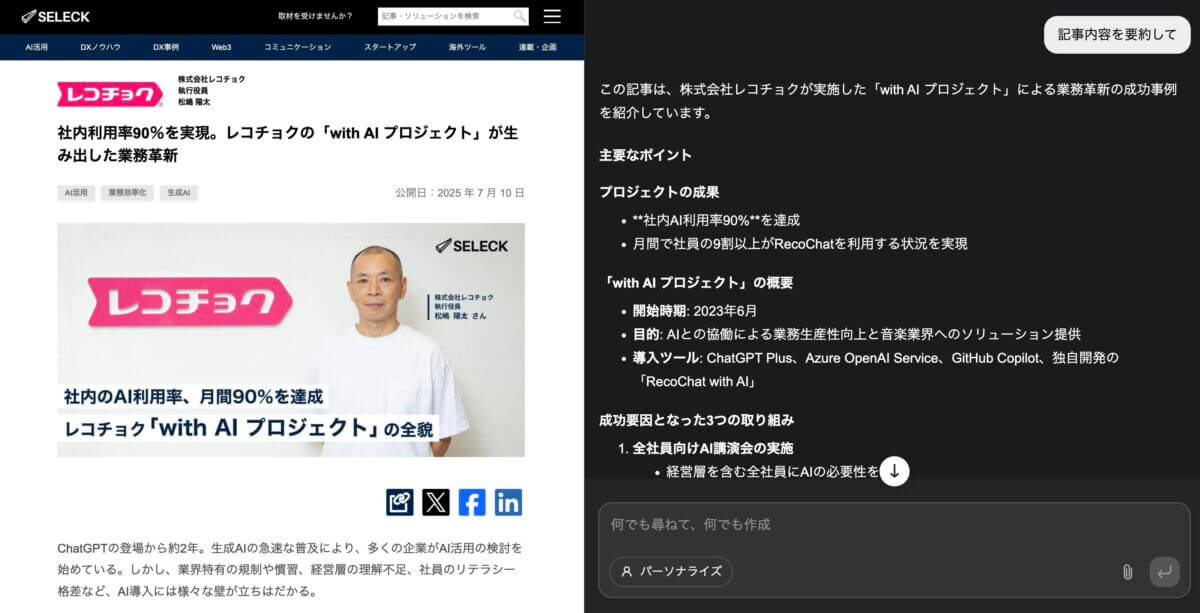Screen dimensions: 1200x613
Task: Open the 連載・企画 nav tab
Action: click(537, 47)
